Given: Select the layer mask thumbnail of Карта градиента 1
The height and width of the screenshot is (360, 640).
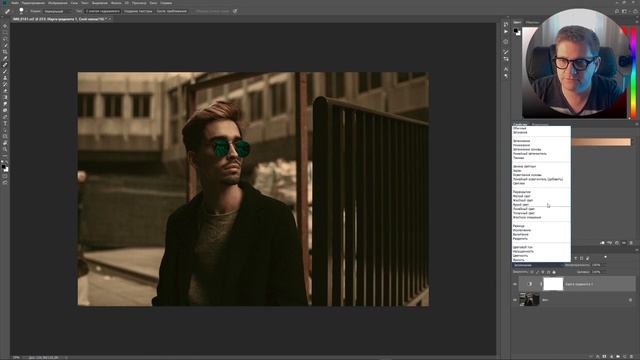Looking at the screenshot, I should 553,284.
